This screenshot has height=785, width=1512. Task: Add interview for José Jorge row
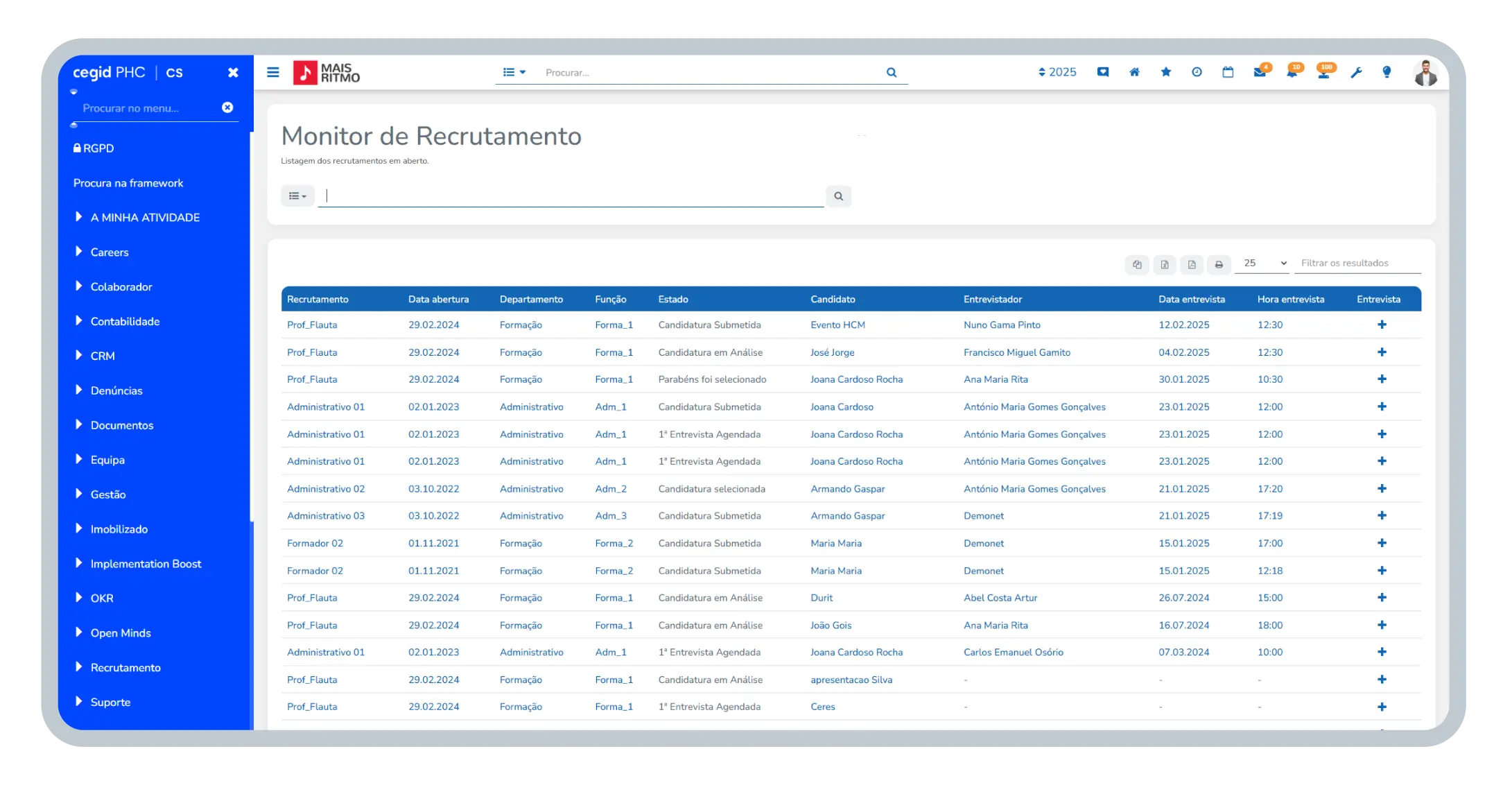(x=1382, y=352)
